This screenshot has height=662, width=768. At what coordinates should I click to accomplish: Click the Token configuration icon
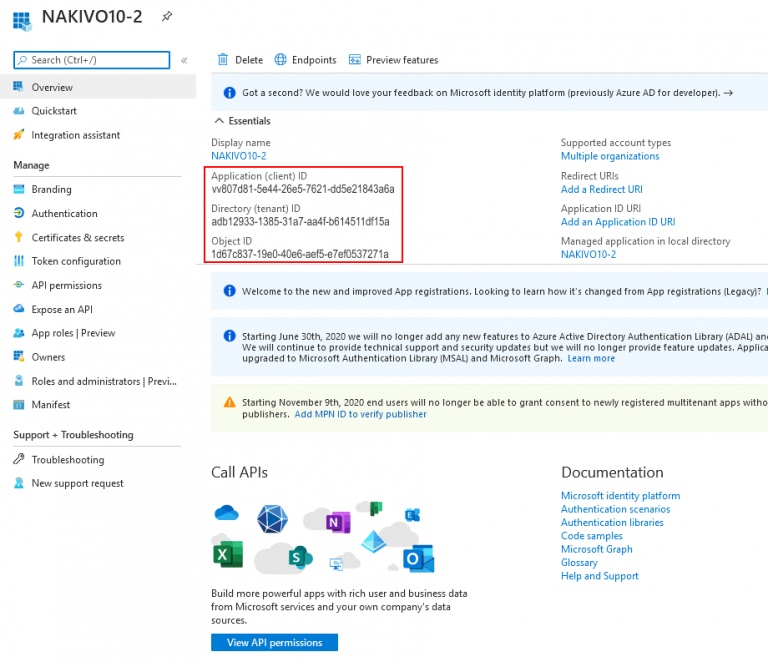coord(19,261)
